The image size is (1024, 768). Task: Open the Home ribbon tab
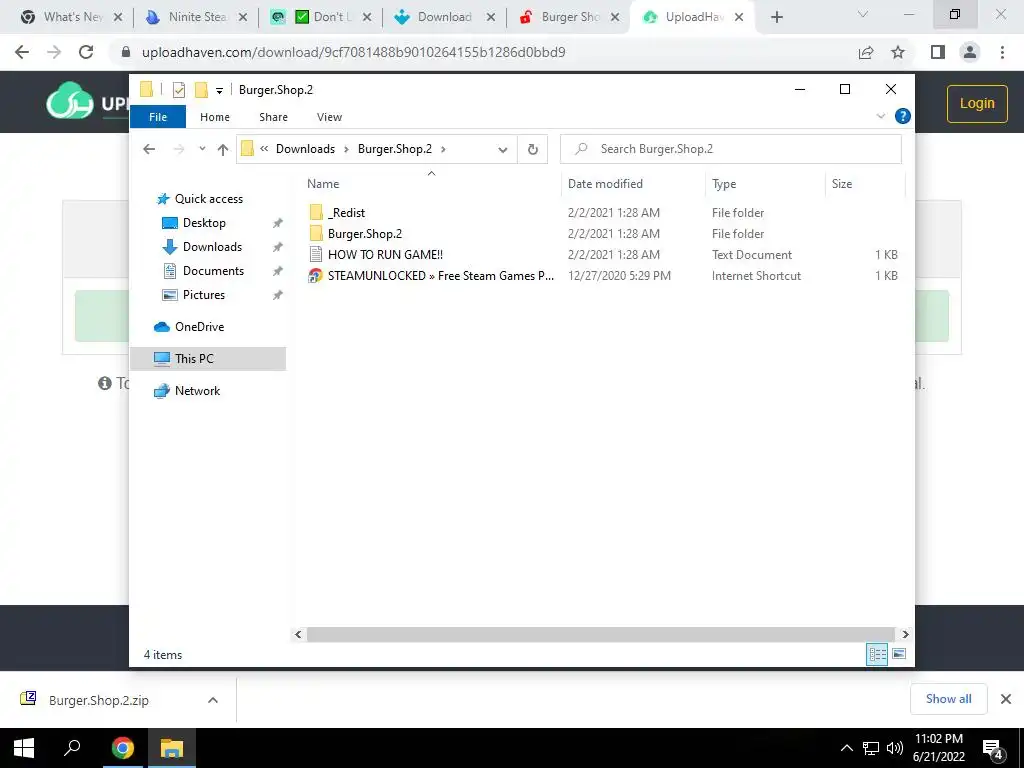[215, 117]
